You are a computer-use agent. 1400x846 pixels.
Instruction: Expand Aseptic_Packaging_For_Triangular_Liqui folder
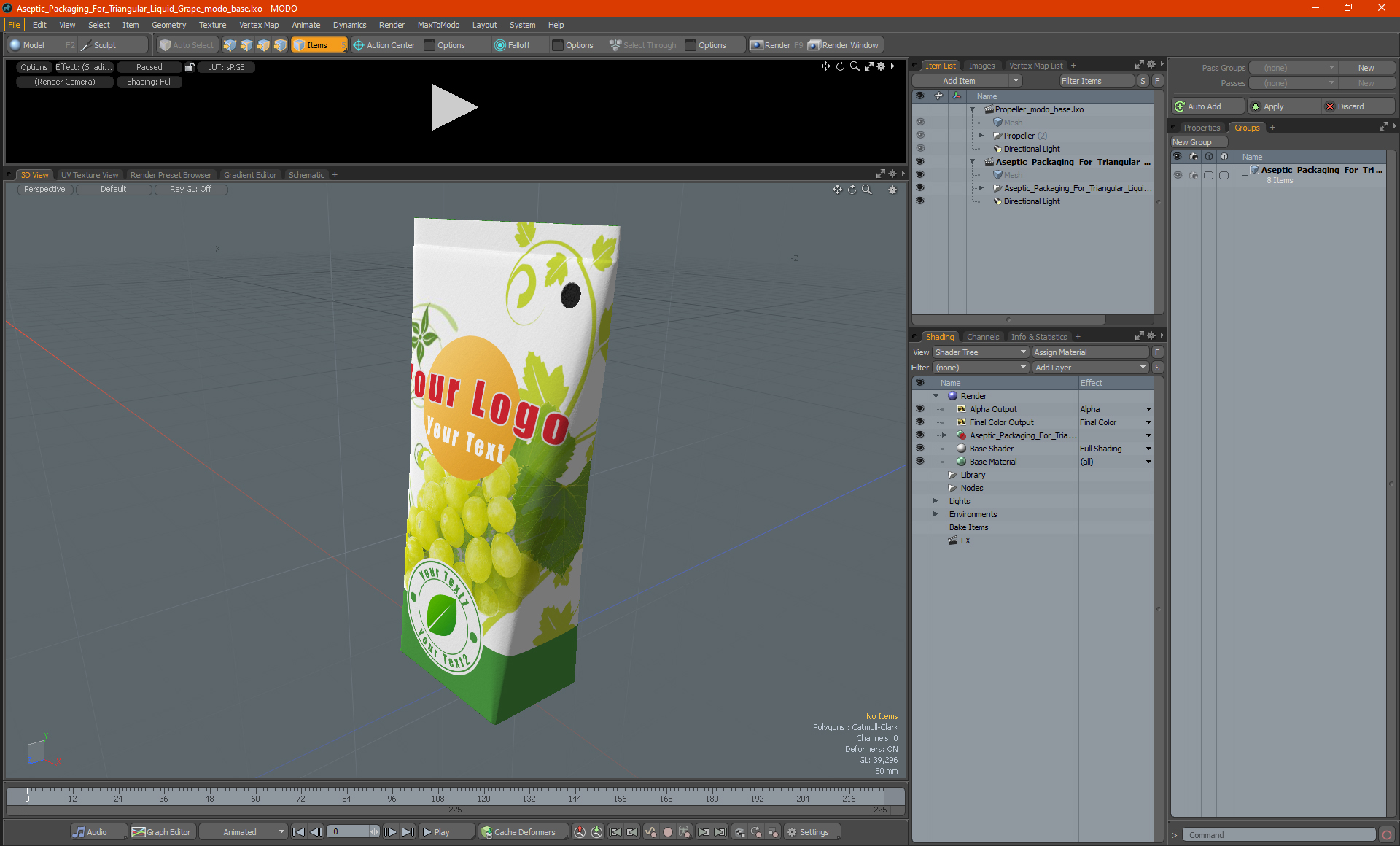click(981, 188)
